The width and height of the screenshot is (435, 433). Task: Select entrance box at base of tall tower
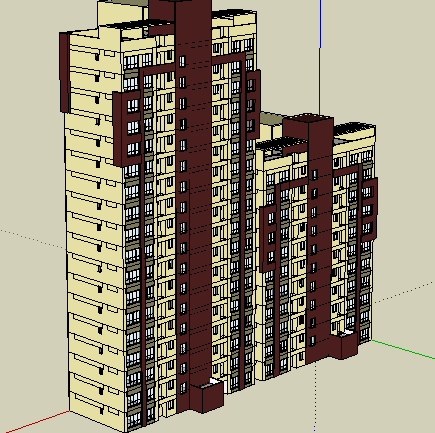(x=206, y=397)
